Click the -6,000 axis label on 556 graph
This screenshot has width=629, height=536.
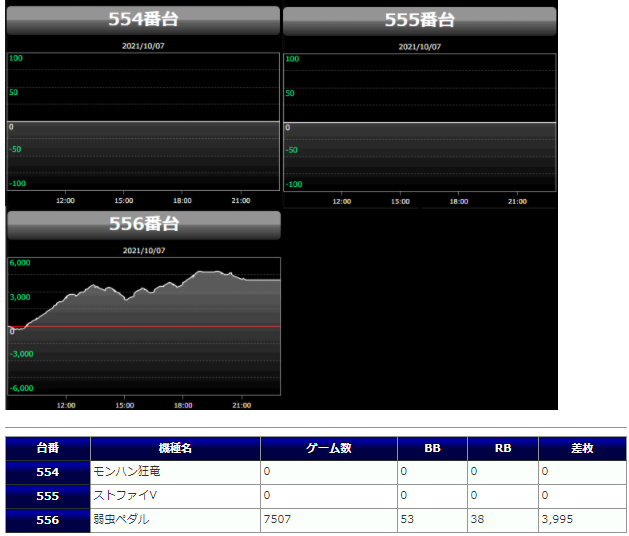22,388
